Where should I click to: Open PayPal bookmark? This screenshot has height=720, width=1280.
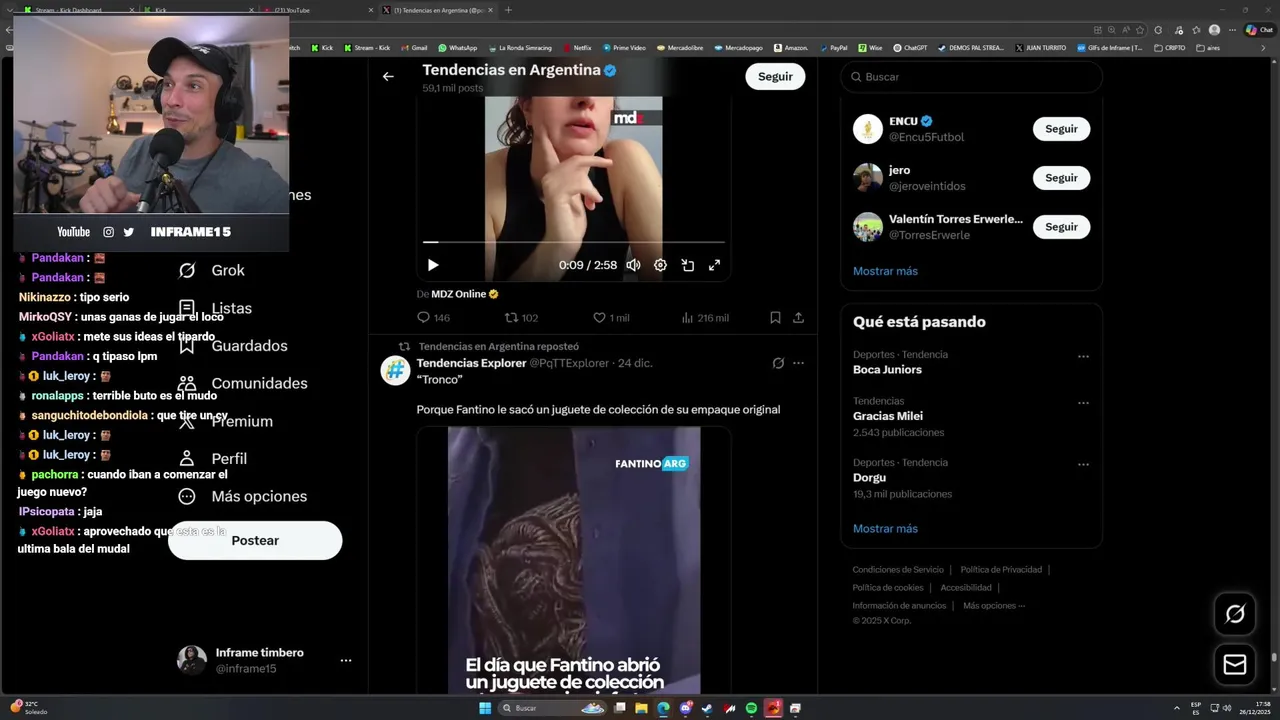833,47
